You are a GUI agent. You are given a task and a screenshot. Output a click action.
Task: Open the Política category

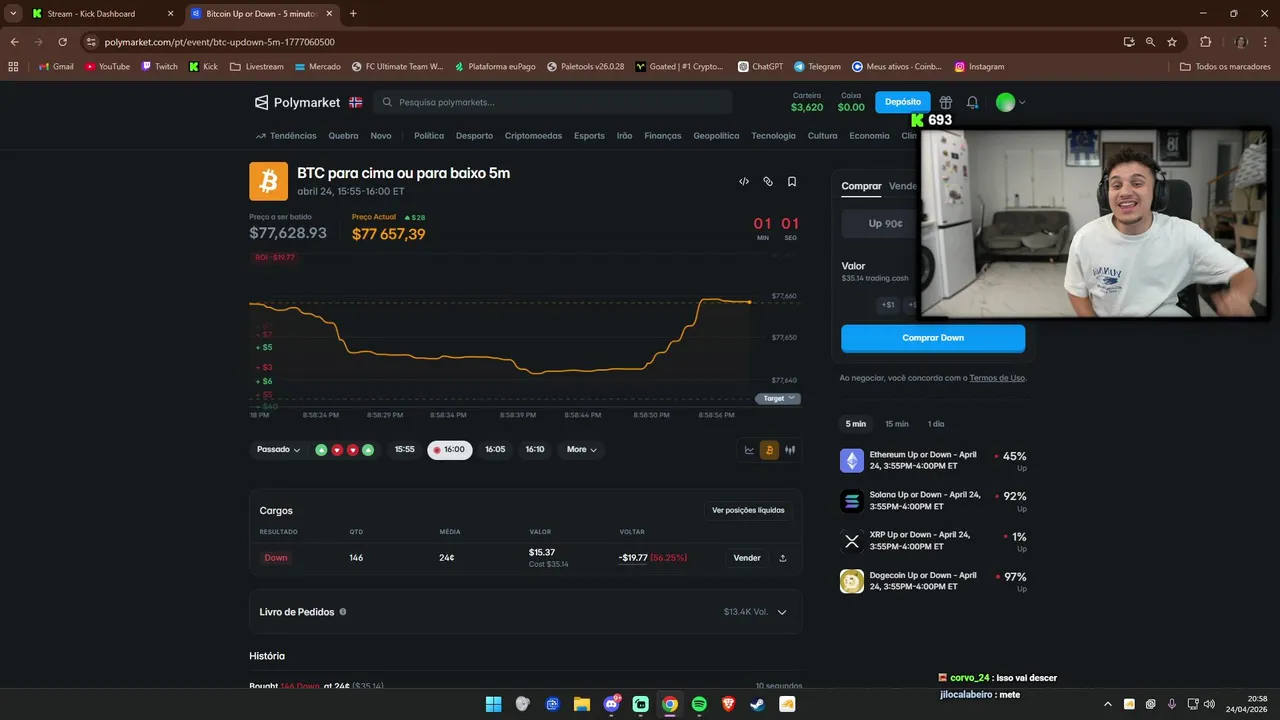429,136
